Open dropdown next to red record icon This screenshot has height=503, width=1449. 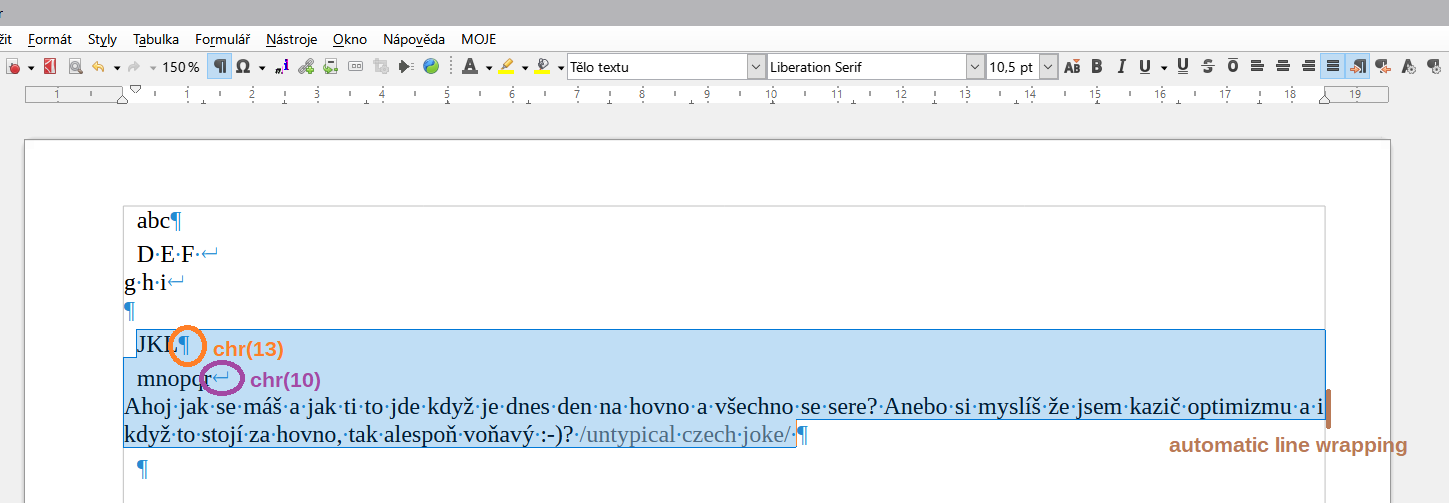click(31, 68)
